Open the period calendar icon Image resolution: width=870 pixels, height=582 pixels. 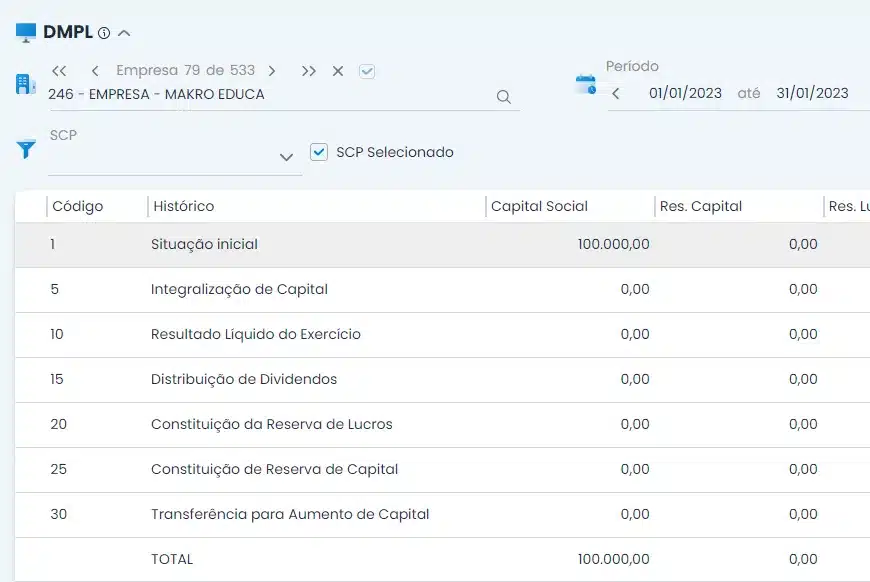tap(586, 84)
